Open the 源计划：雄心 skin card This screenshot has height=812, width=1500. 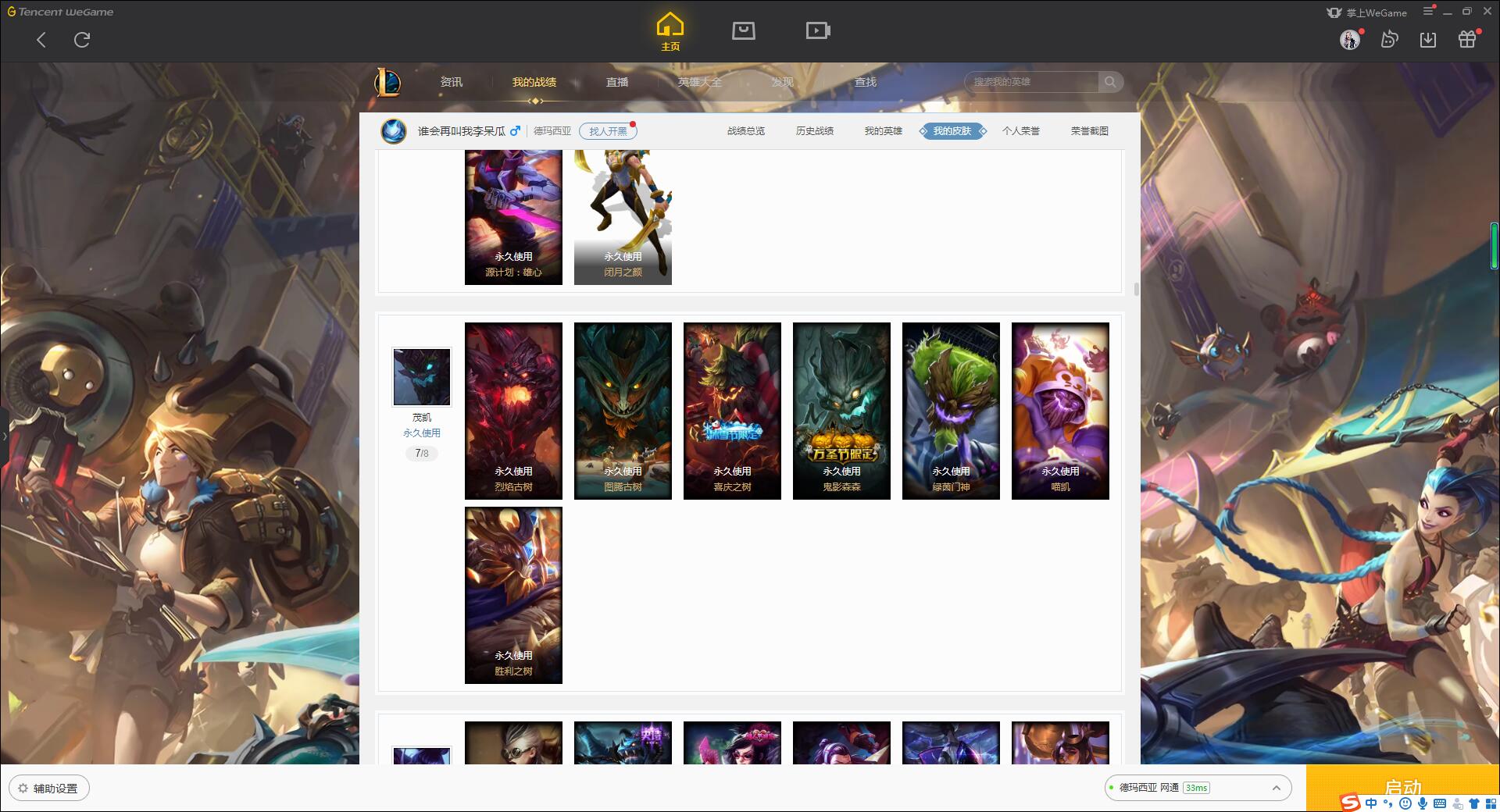(x=513, y=217)
